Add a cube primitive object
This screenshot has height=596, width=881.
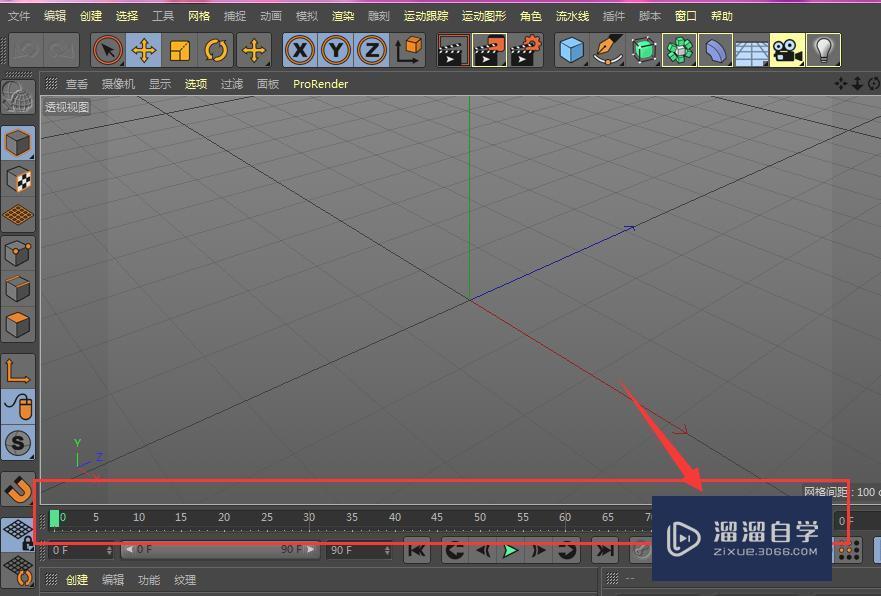coord(572,51)
